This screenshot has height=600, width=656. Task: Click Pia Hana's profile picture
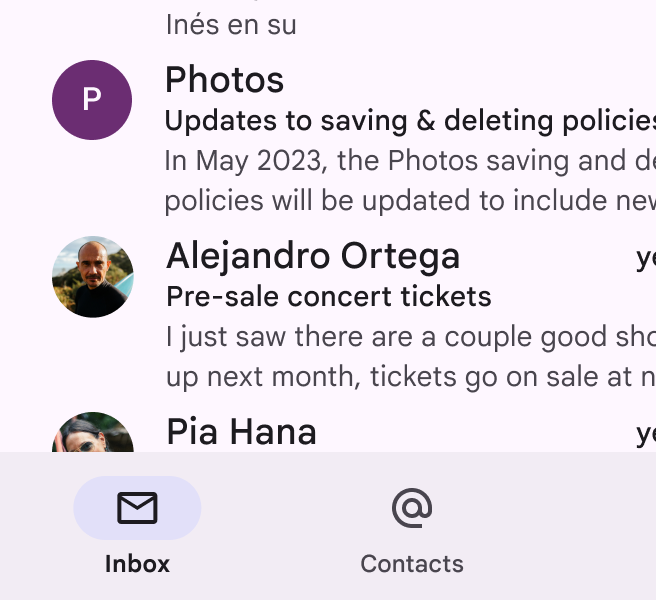pyautogui.click(x=92, y=434)
